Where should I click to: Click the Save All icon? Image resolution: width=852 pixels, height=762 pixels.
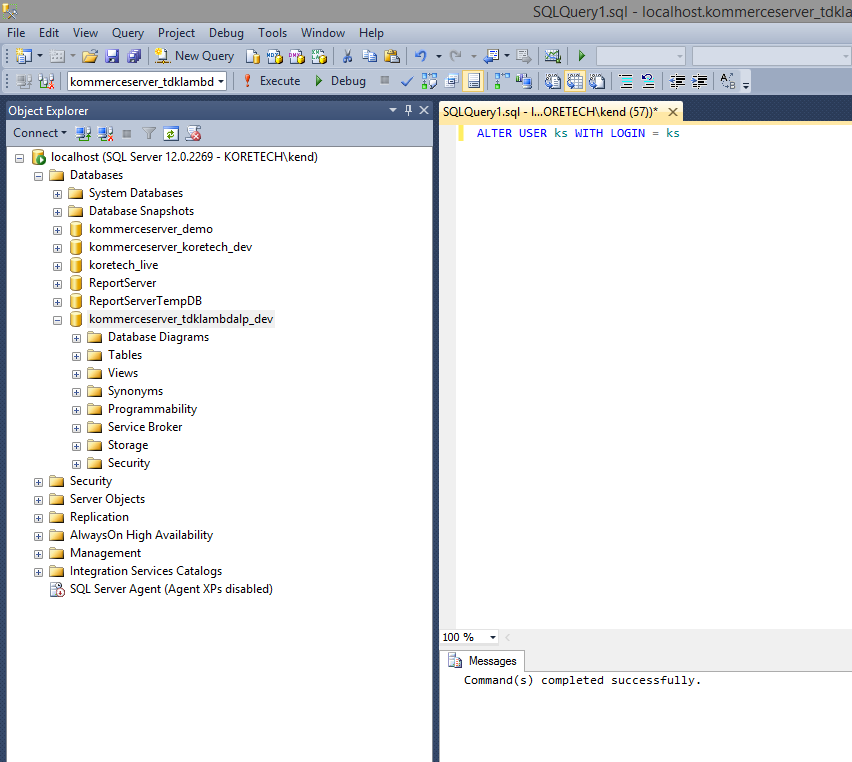click(134, 56)
